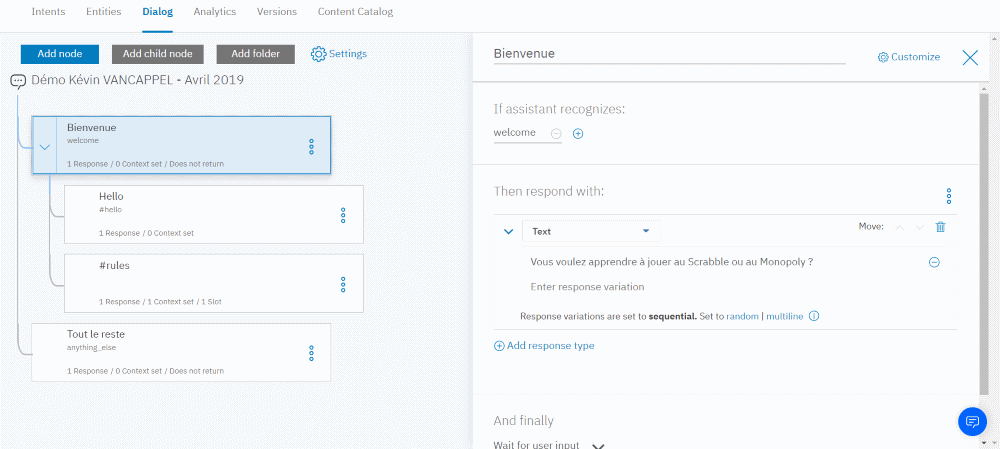Image resolution: width=1000 pixels, height=449 pixels.
Task: Edit the Bienvenue node name field
Action: [x=670, y=54]
